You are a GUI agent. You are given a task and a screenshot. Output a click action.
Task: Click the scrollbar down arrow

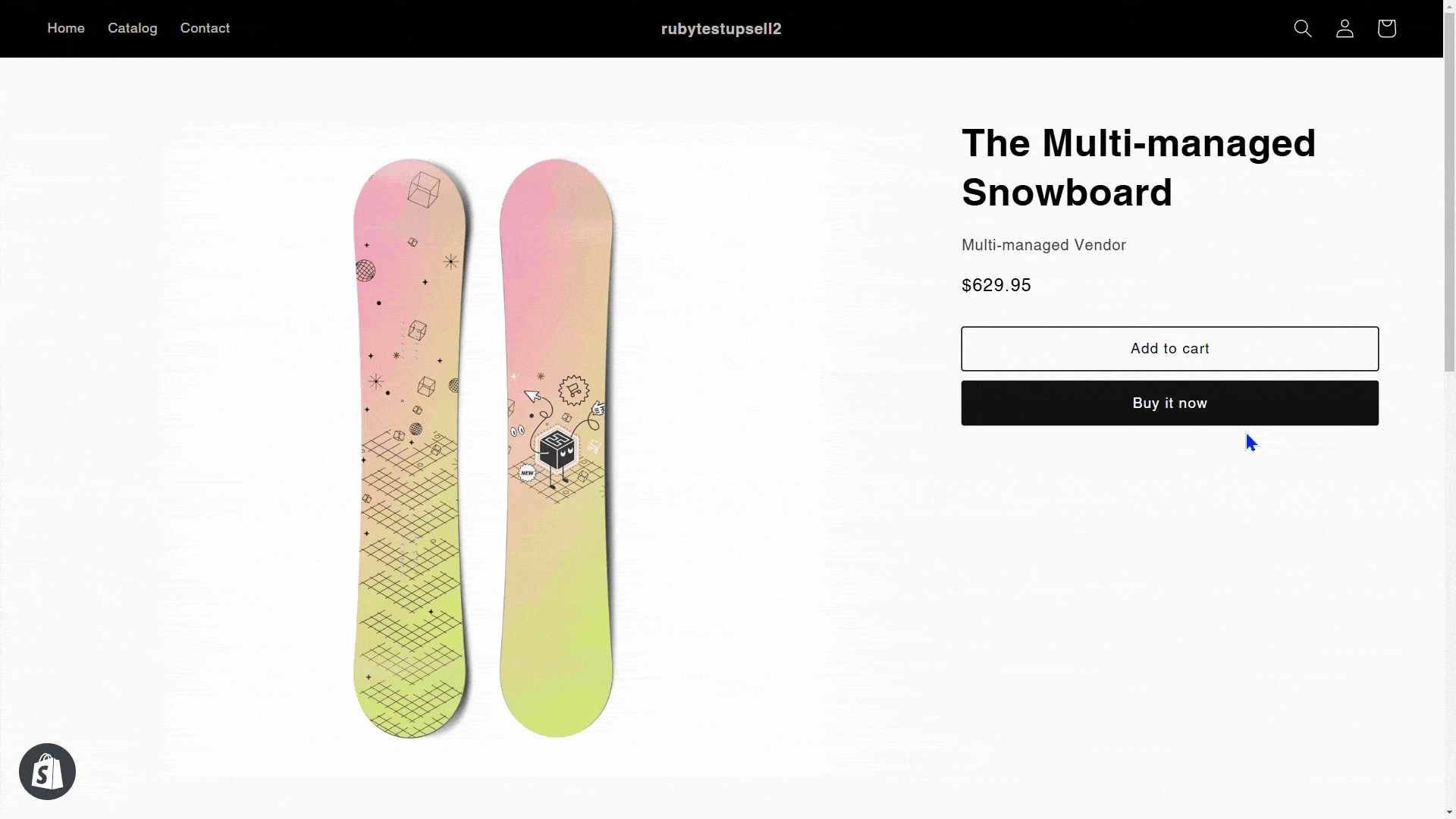[1449, 812]
